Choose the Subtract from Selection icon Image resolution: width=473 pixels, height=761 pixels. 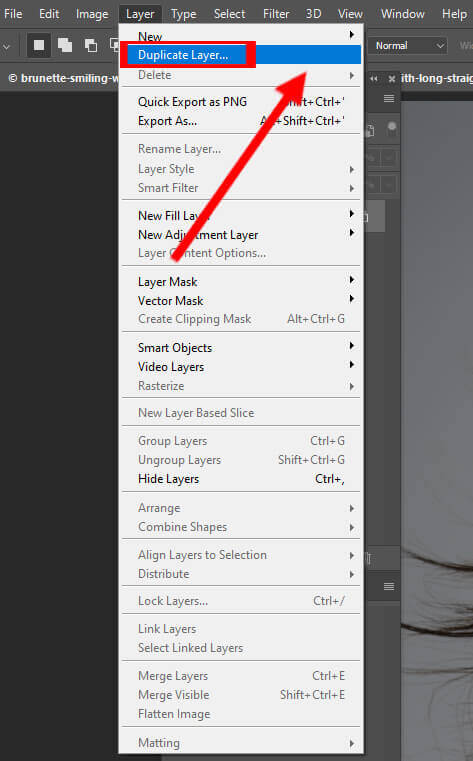coord(91,46)
